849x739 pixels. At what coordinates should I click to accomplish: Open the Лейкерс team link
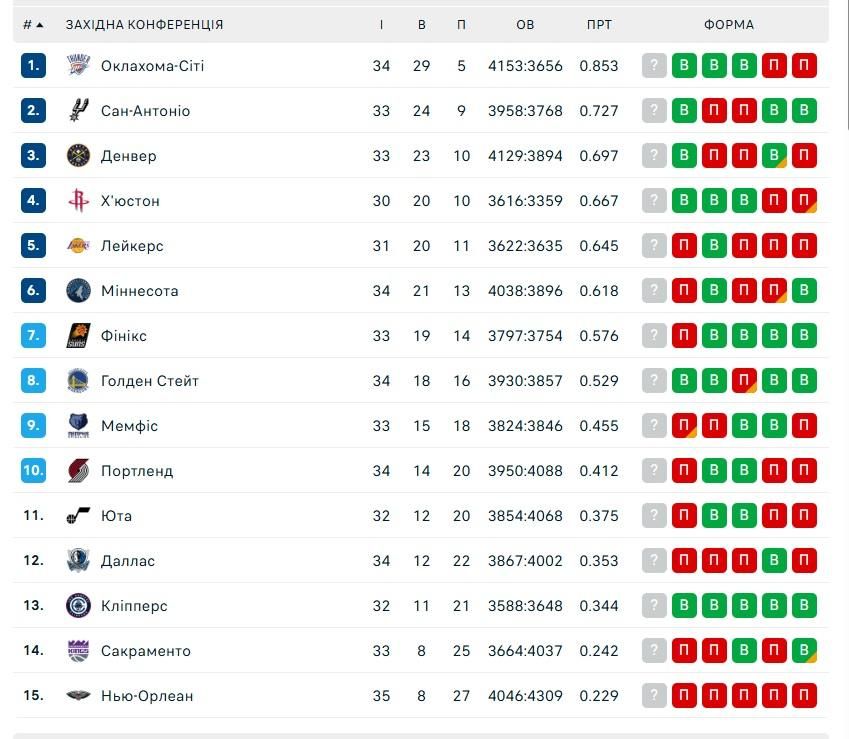coord(132,246)
